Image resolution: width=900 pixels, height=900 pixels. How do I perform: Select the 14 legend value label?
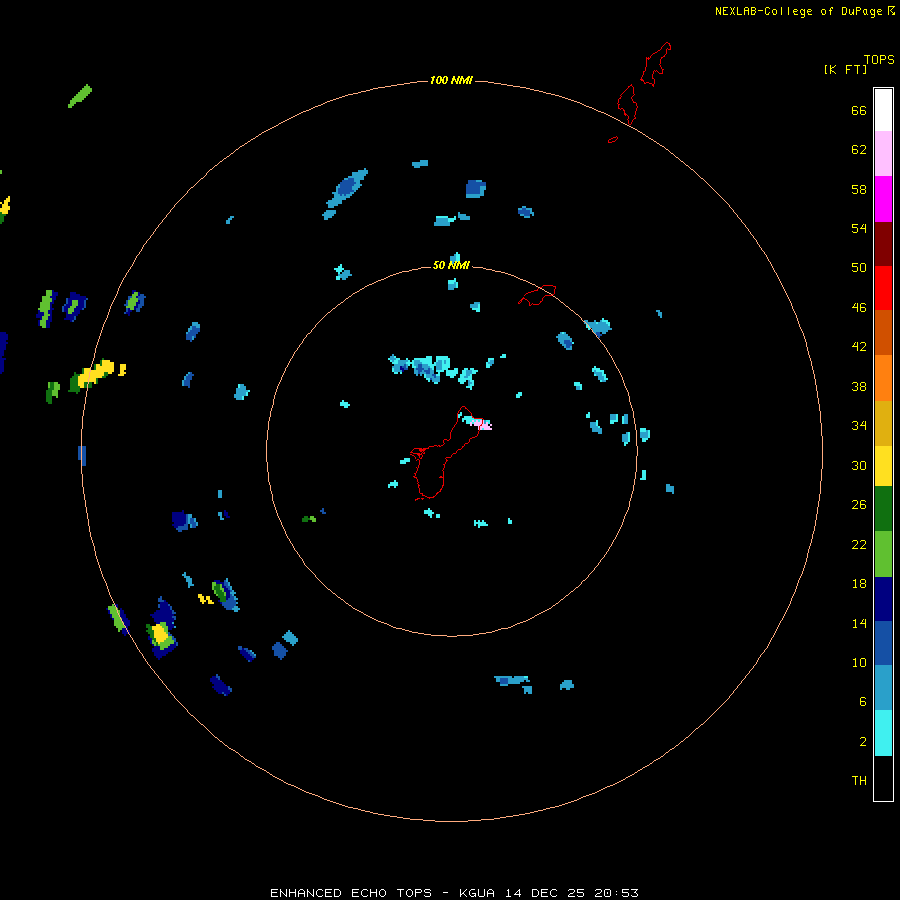pyautogui.click(x=859, y=623)
